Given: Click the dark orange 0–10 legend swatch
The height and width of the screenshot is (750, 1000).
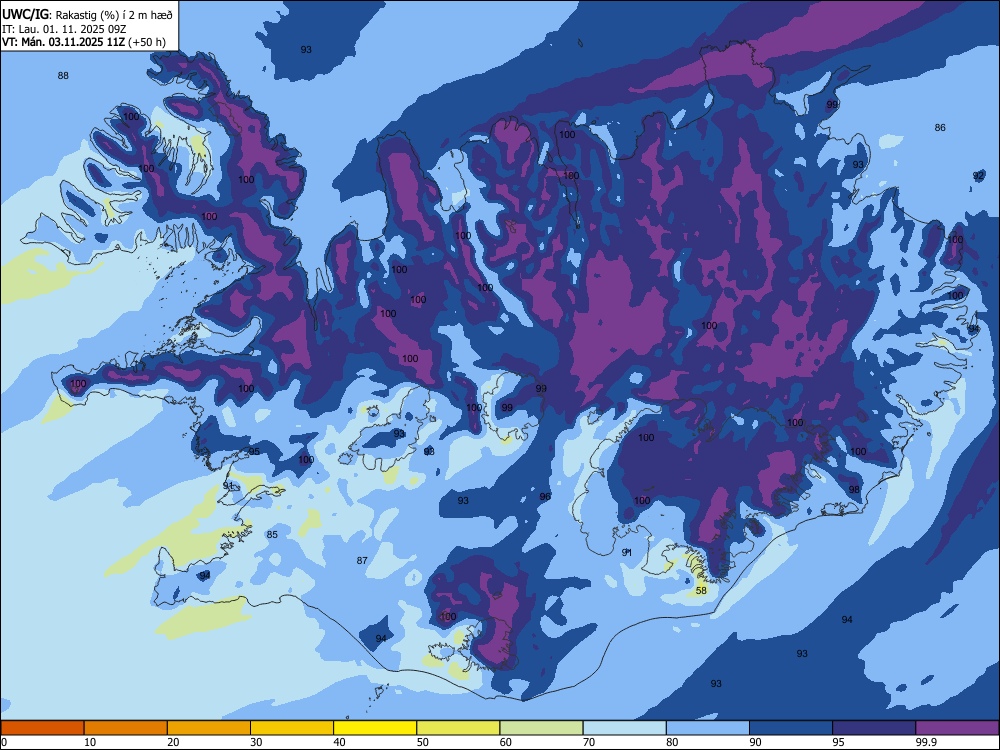Looking at the screenshot, I should pyautogui.click(x=42, y=728).
